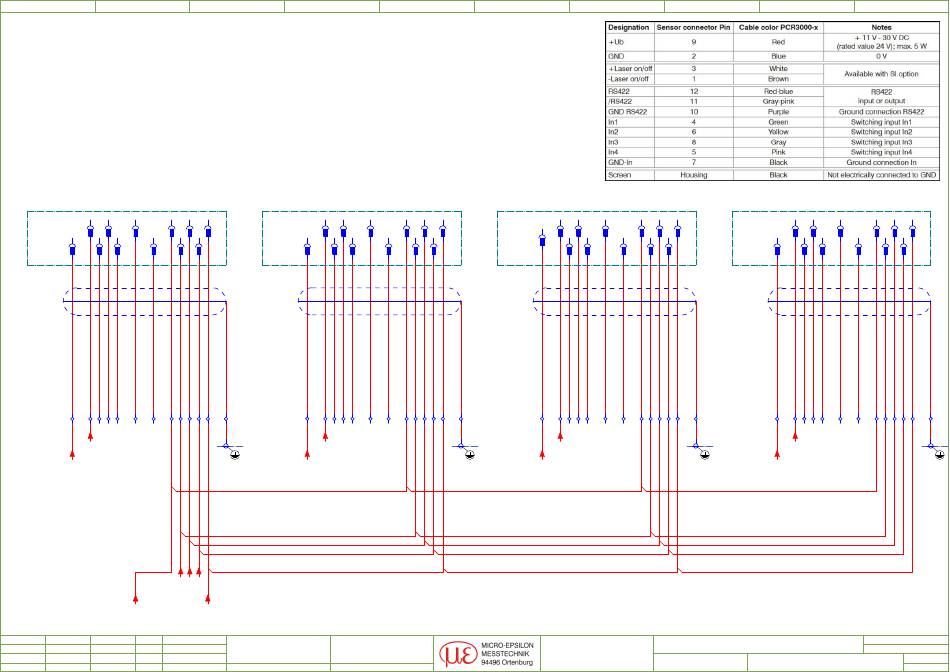
Task: Select pin number 12 in the RS422 row
Action: 694,91
